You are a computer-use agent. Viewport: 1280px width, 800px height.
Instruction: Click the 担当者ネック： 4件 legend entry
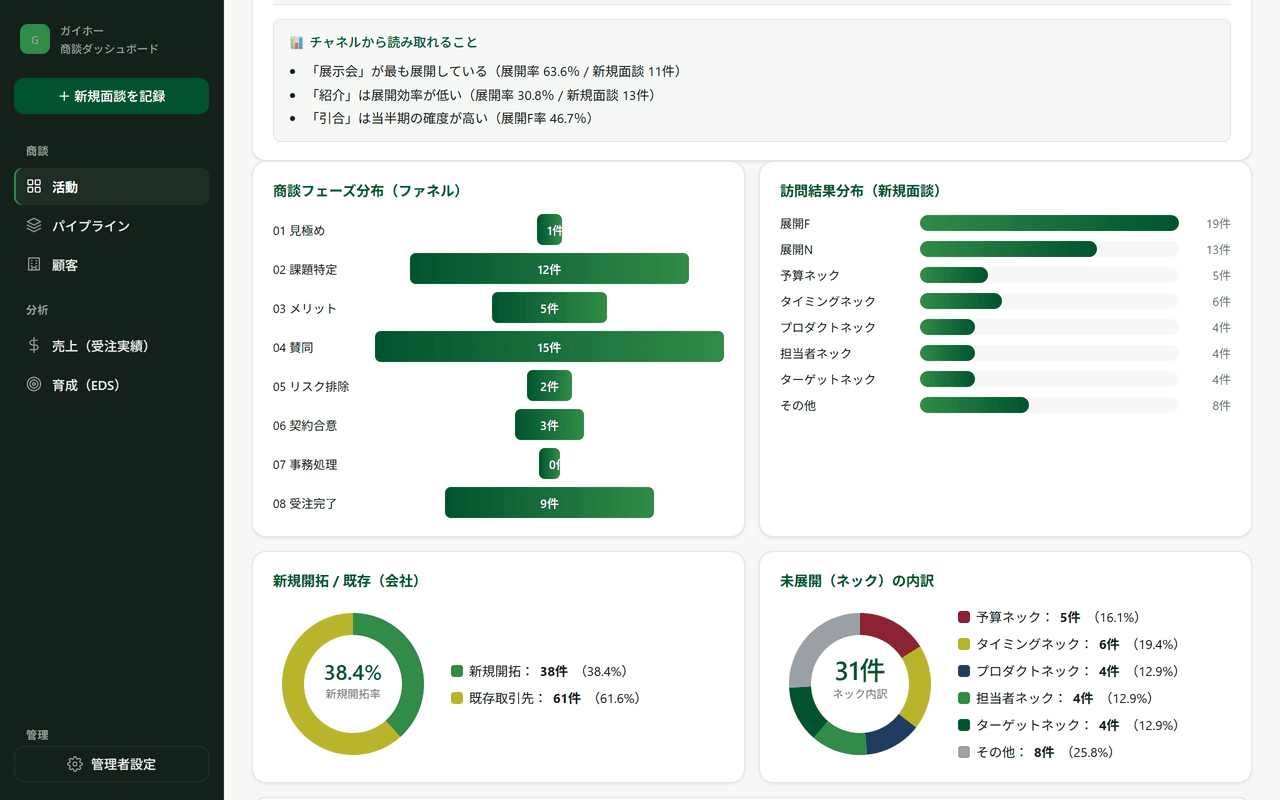1055,698
